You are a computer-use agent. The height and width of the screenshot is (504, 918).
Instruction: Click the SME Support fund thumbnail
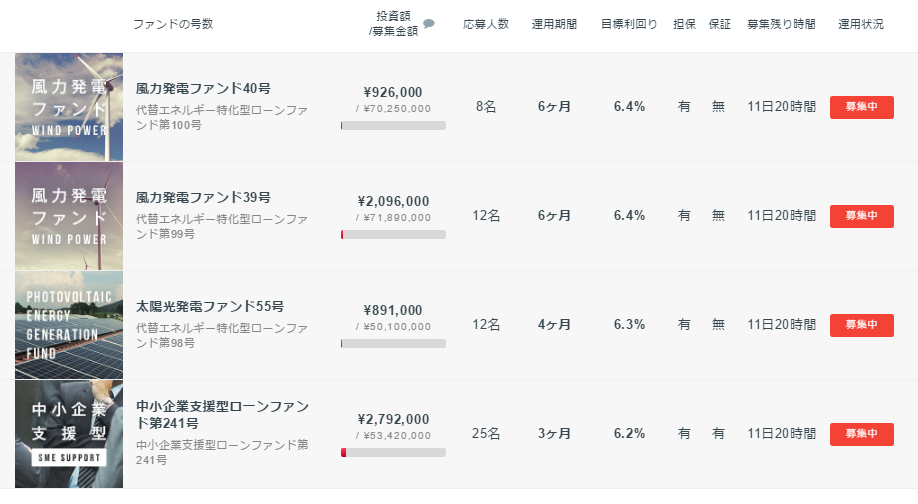[x=69, y=434]
